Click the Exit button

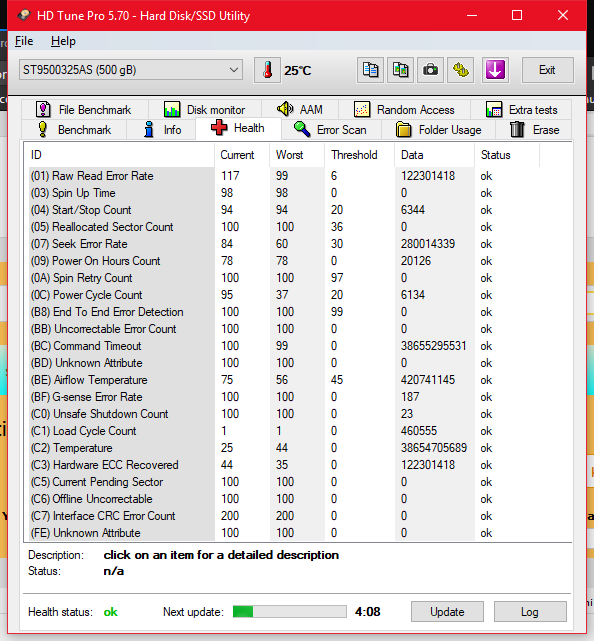pos(547,70)
